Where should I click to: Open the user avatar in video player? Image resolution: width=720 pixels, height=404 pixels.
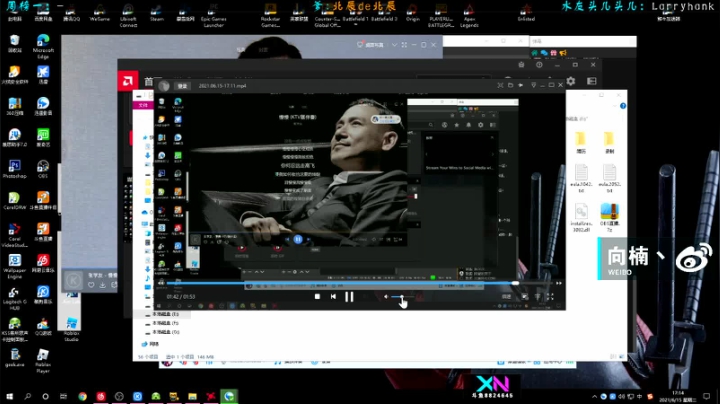click(164, 86)
